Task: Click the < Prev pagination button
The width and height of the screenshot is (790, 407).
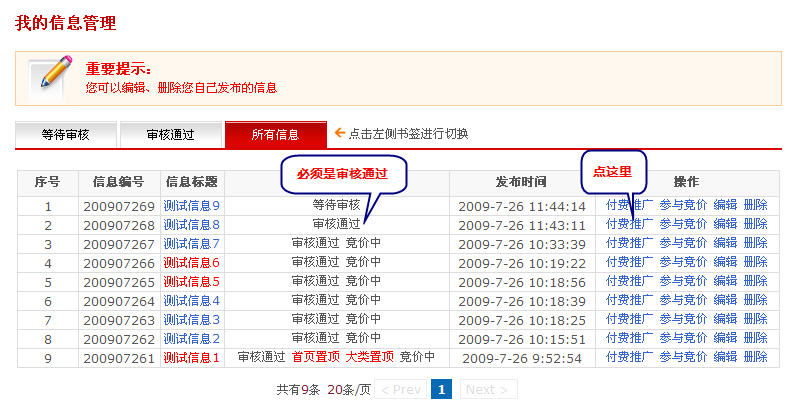Action: (x=400, y=389)
